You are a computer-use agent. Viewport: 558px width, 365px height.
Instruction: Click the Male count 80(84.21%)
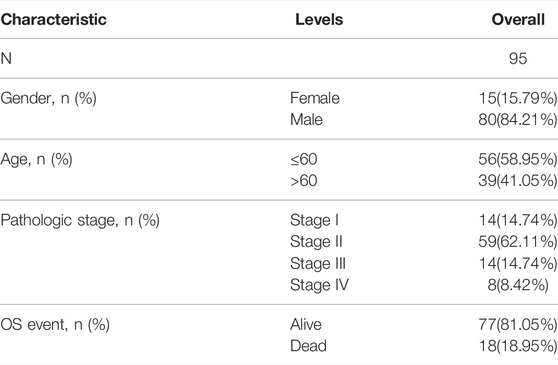point(518,120)
